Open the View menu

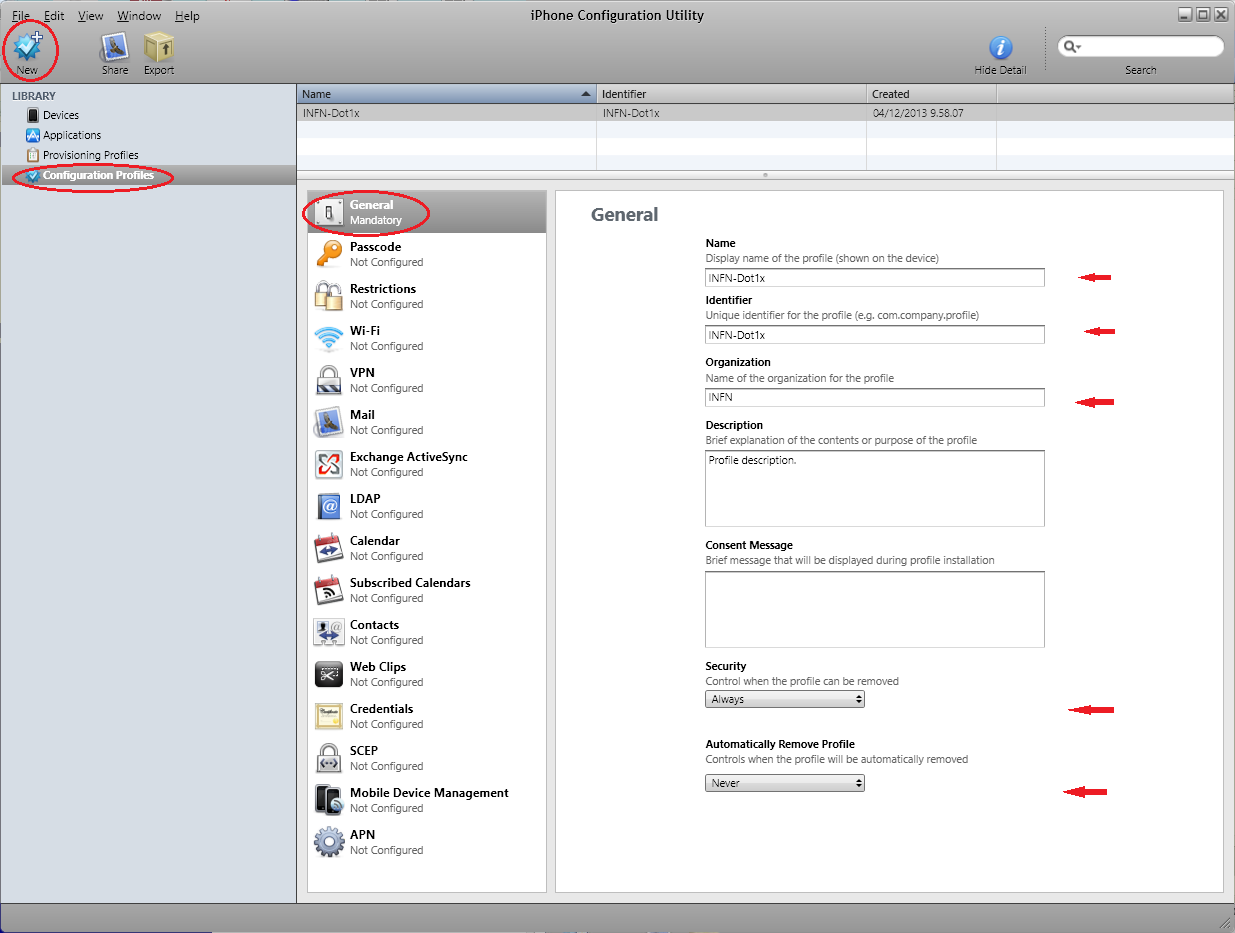click(x=91, y=16)
